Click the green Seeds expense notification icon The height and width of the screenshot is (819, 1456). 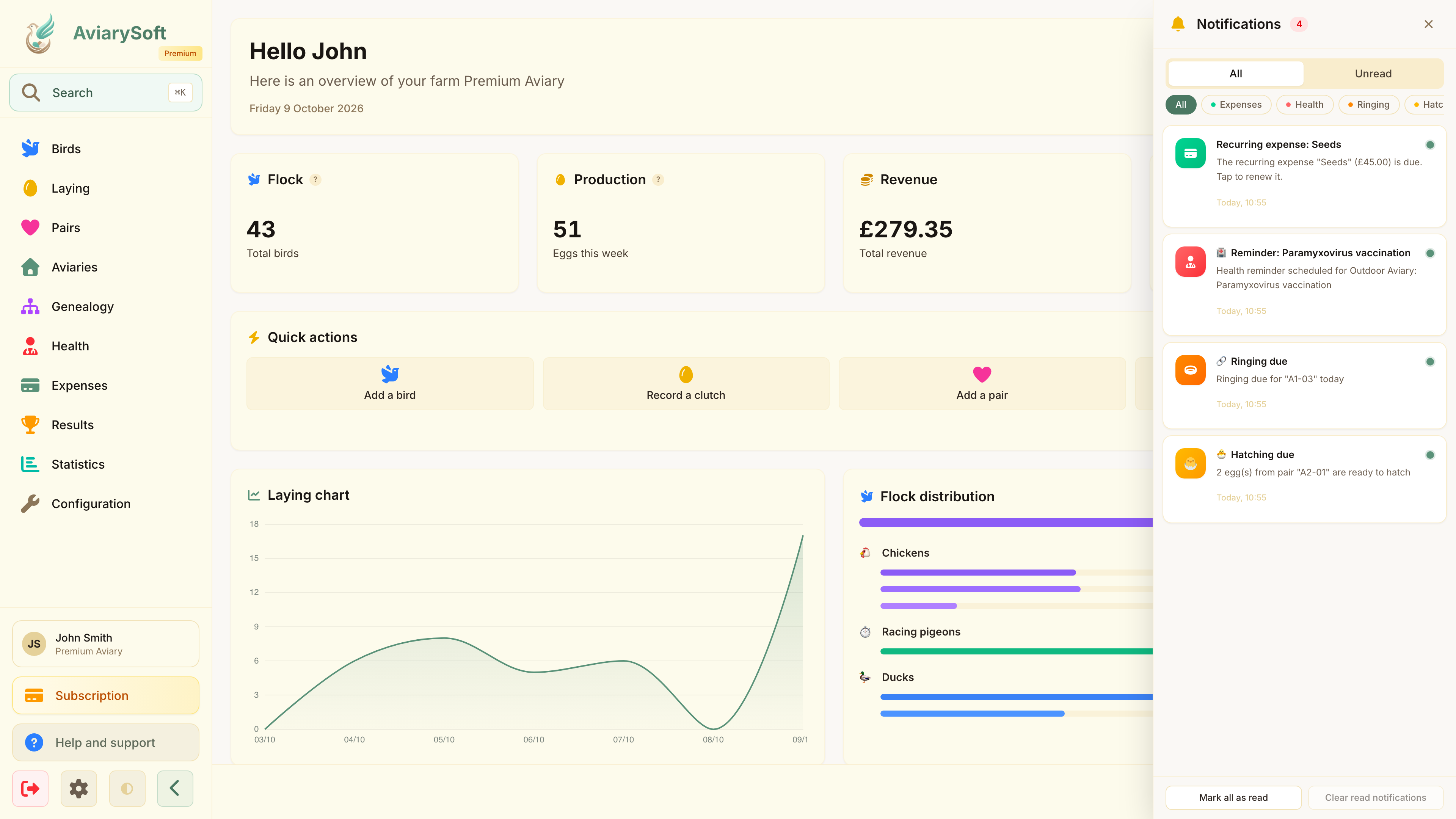tap(1190, 153)
